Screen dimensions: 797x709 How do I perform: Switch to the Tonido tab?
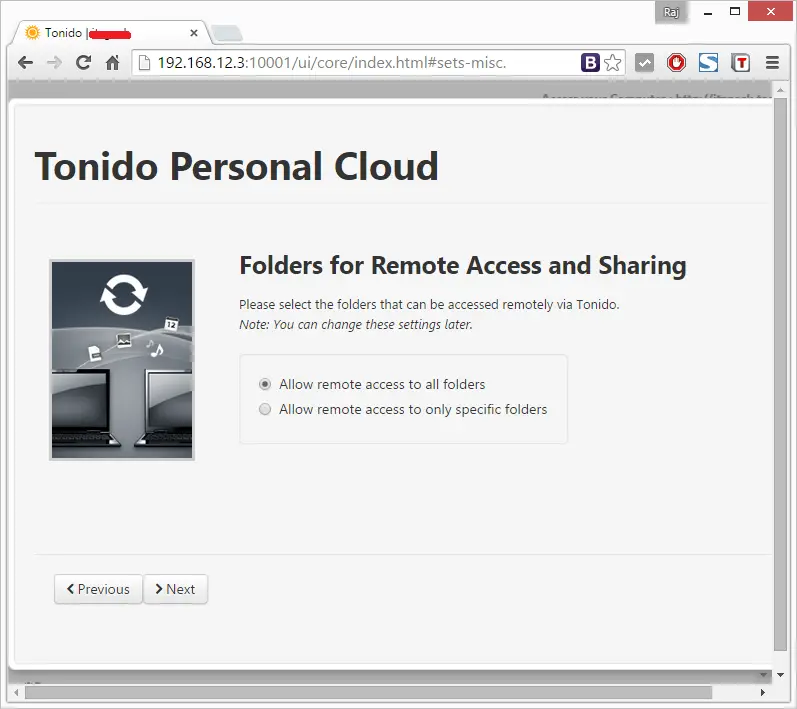(107, 33)
